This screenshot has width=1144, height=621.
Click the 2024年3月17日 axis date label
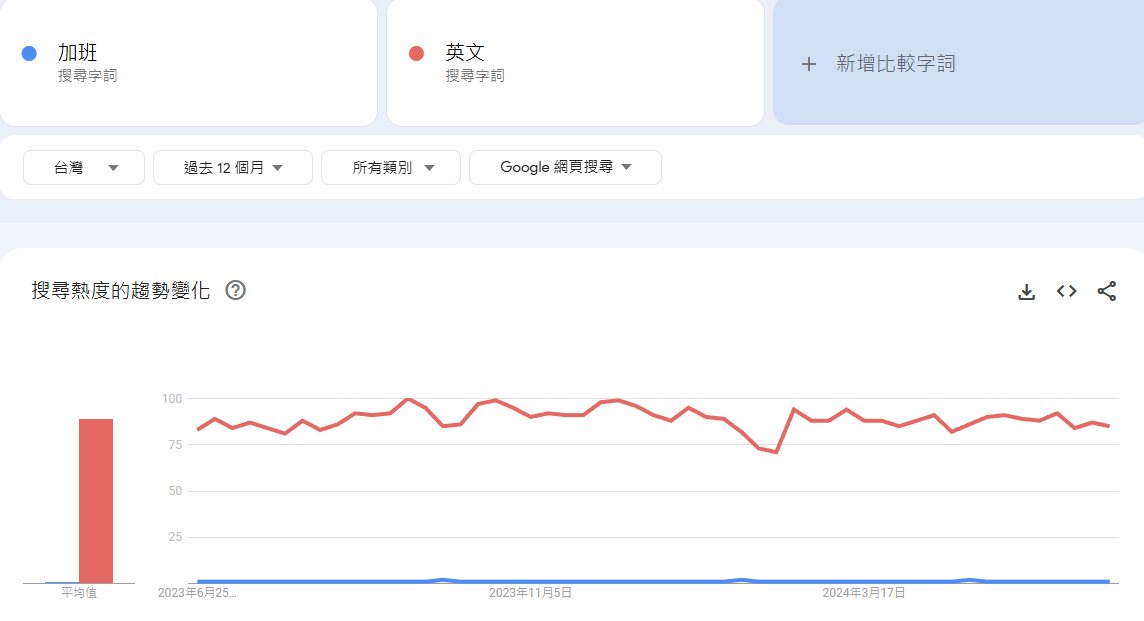pyautogui.click(x=864, y=593)
